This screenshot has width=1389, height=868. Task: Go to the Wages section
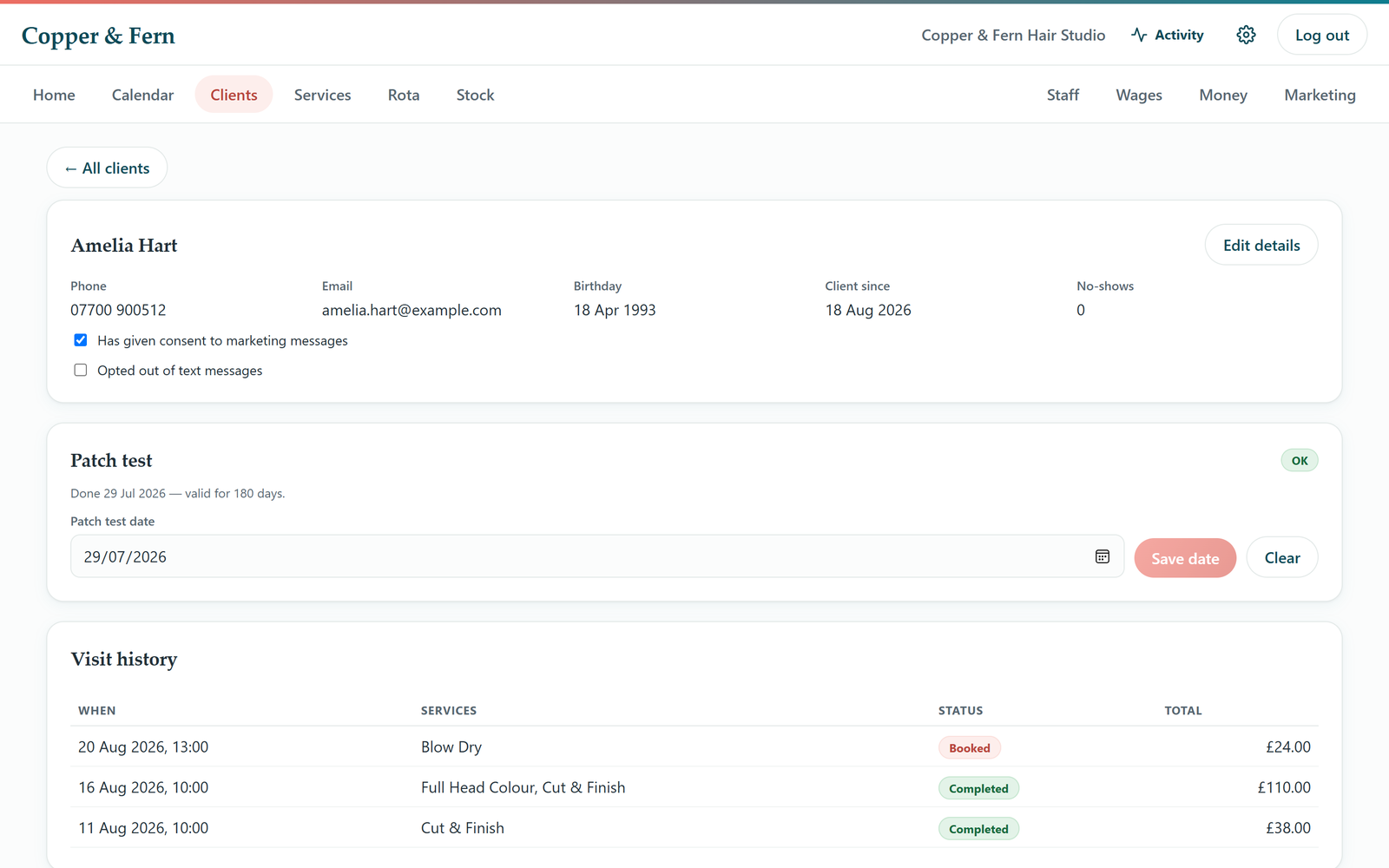click(1139, 95)
